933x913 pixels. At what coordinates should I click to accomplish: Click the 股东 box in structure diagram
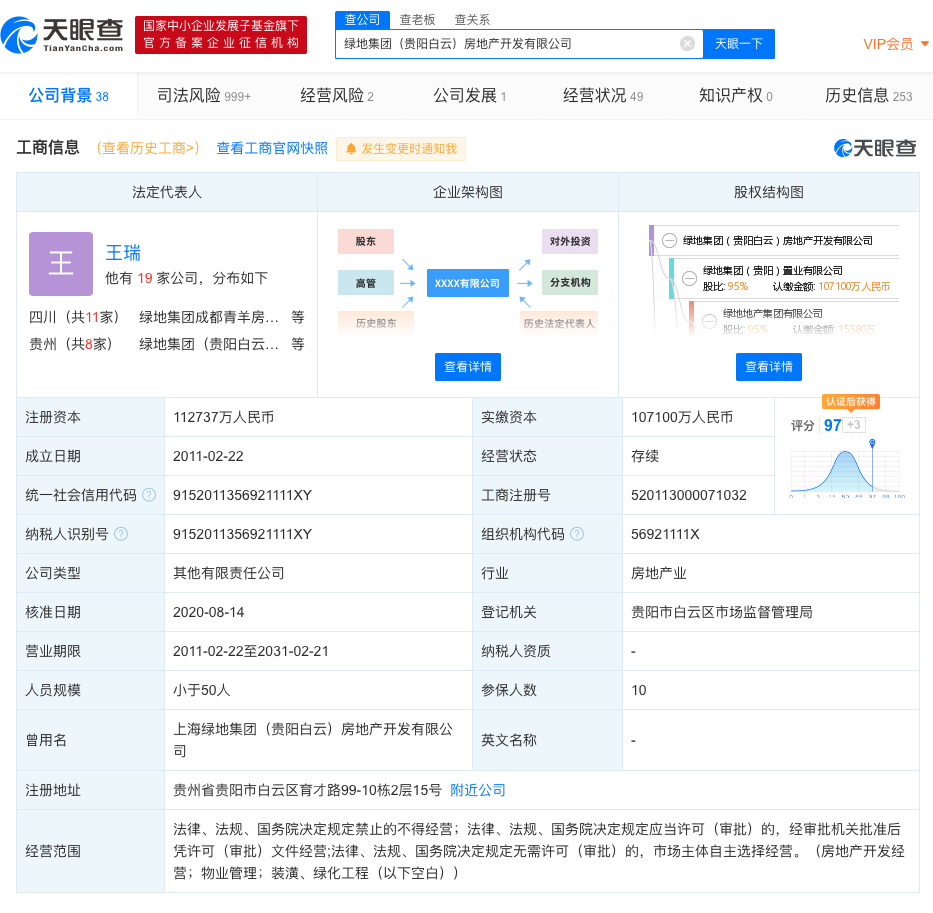pyautogui.click(x=366, y=242)
